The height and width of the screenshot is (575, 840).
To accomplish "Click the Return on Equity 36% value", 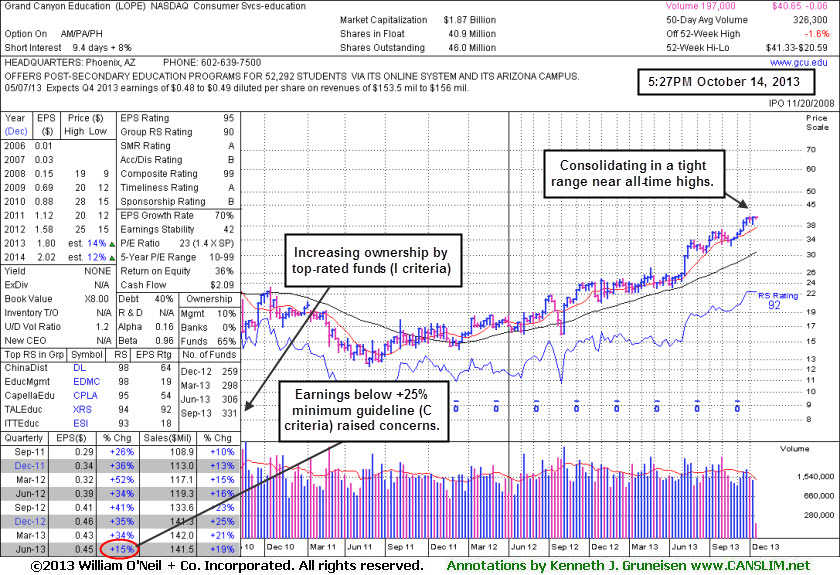I will pos(224,271).
